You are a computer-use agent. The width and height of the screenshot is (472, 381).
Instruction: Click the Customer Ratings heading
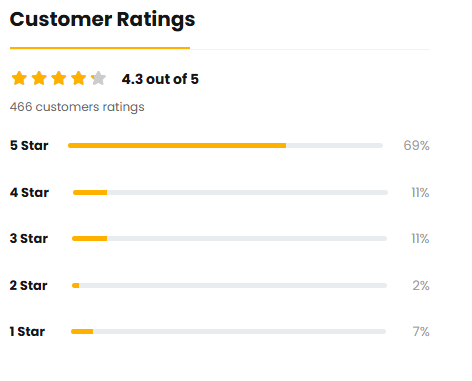tap(102, 20)
